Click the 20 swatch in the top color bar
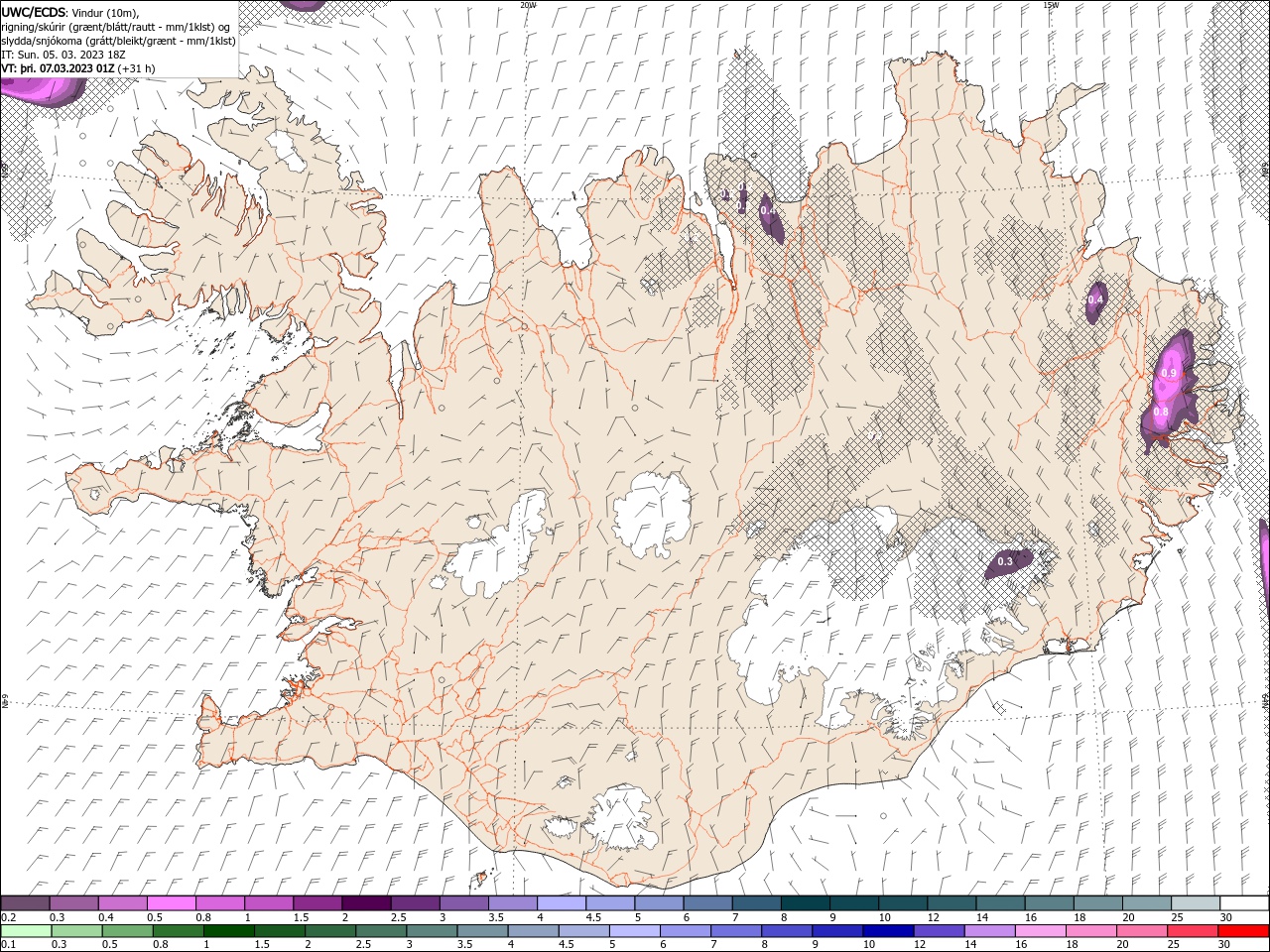This screenshot has width=1270, height=952. (x=1147, y=903)
